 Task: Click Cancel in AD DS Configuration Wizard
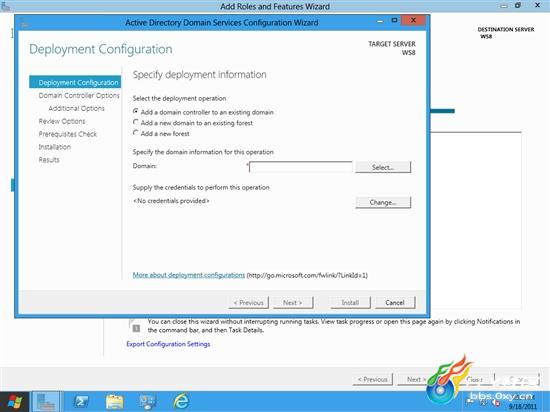pos(395,303)
